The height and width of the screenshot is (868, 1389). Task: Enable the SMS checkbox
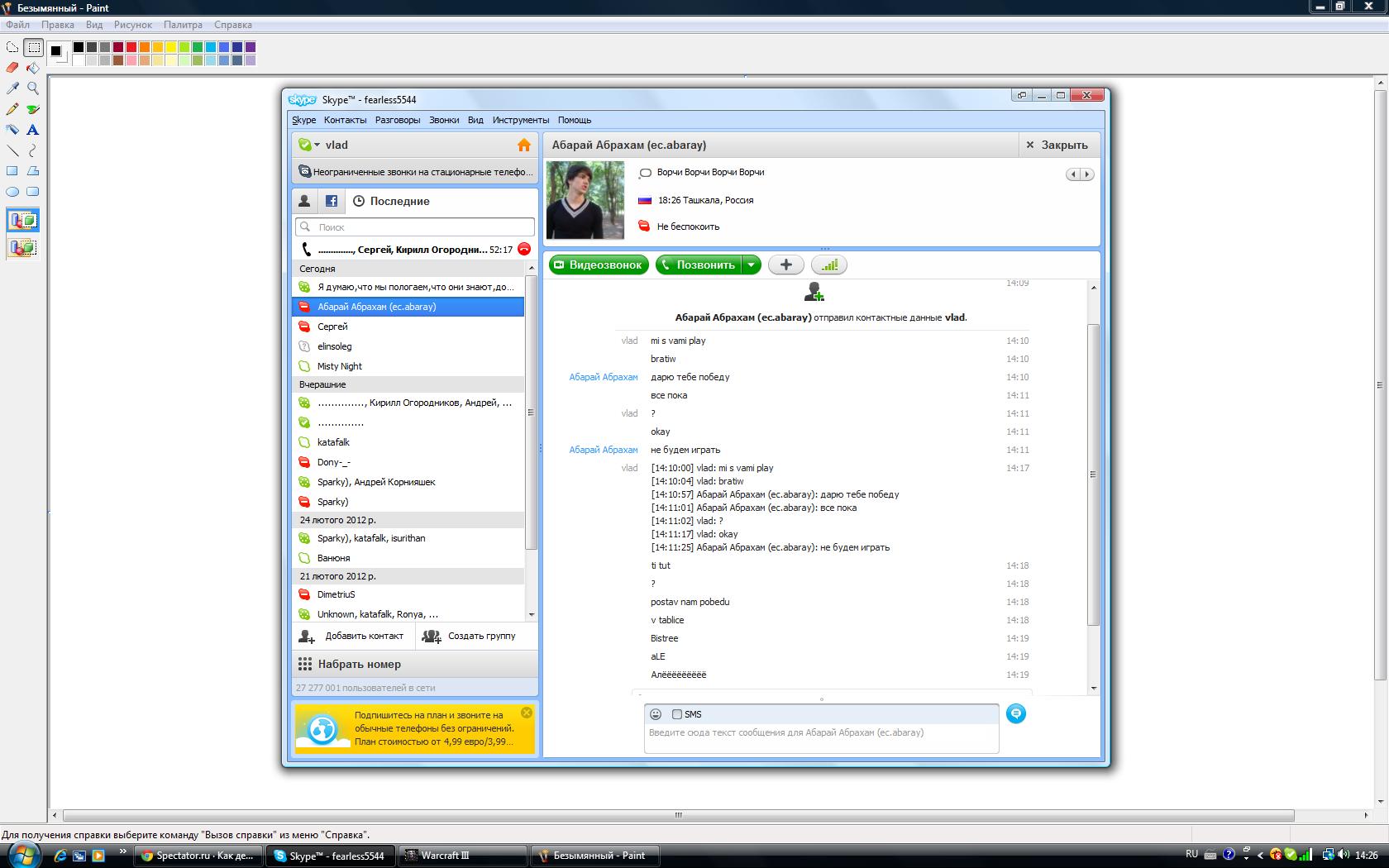pyautogui.click(x=677, y=714)
